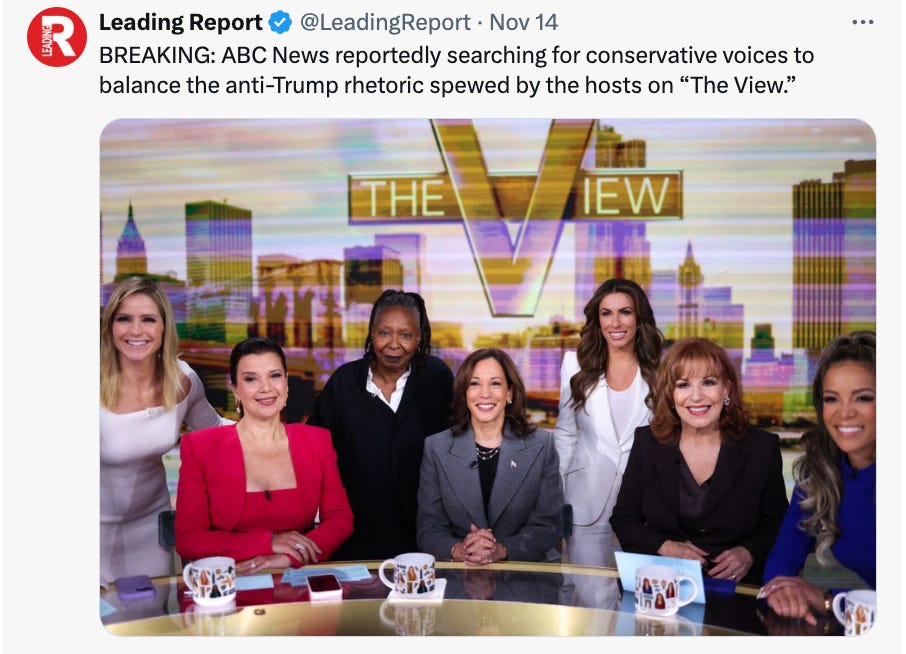Open the three-dot more options menu
This screenshot has height=654, width=906.
[863, 22]
